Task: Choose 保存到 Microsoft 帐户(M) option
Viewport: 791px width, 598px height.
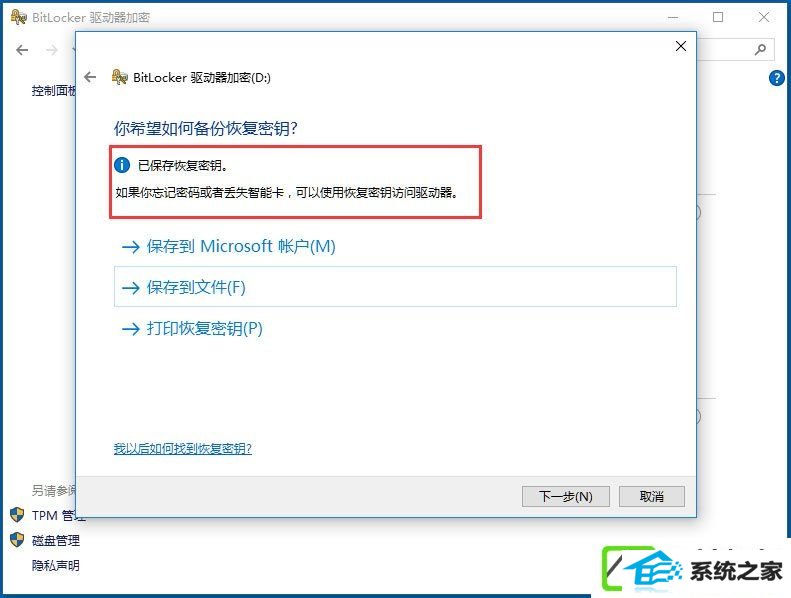Action: pos(229,246)
